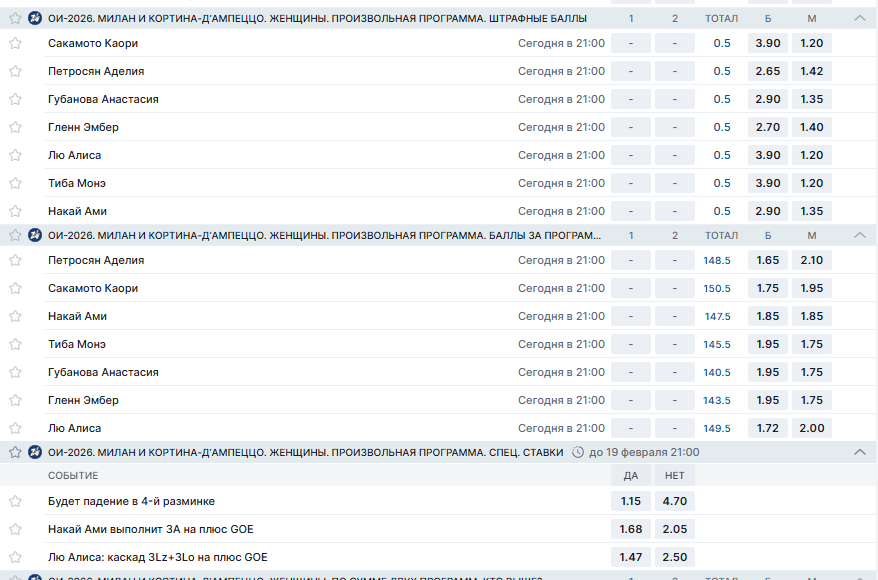
Task: Select НЕТ odds 2.50 for Лю Алиса cascade
Action: point(675,557)
